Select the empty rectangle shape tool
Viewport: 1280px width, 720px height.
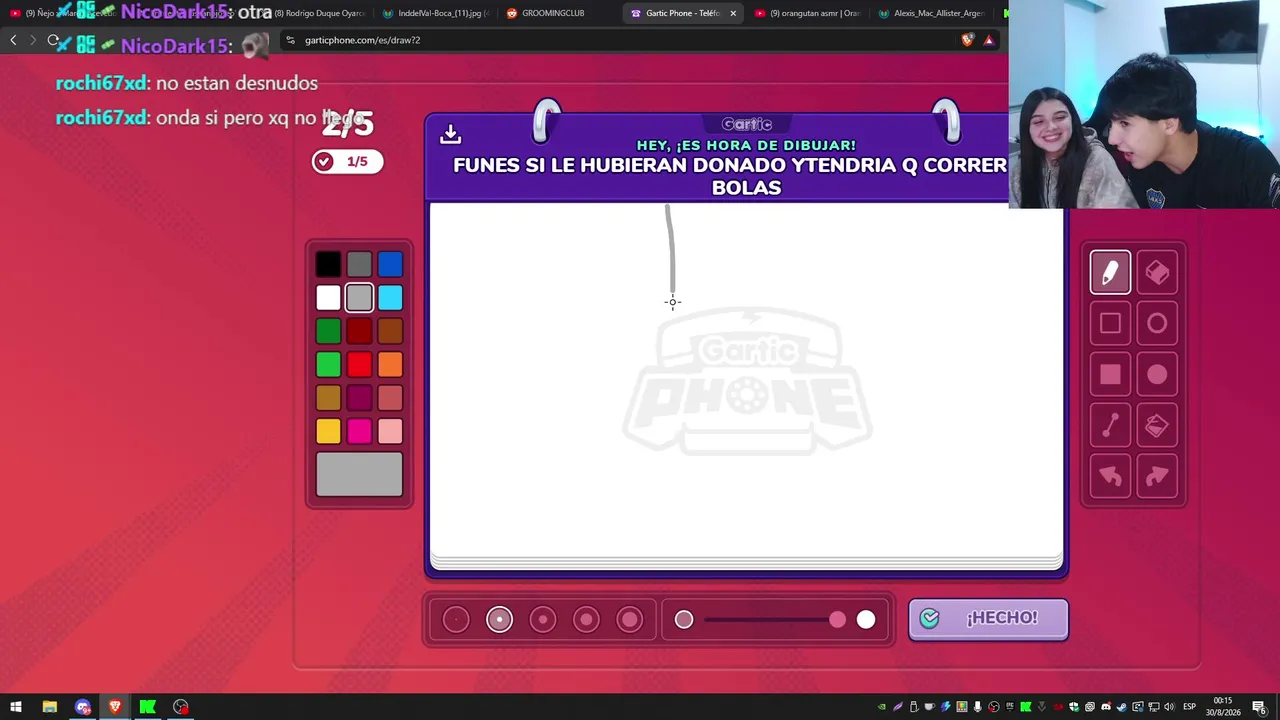pyautogui.click(x=1110, y=323)
